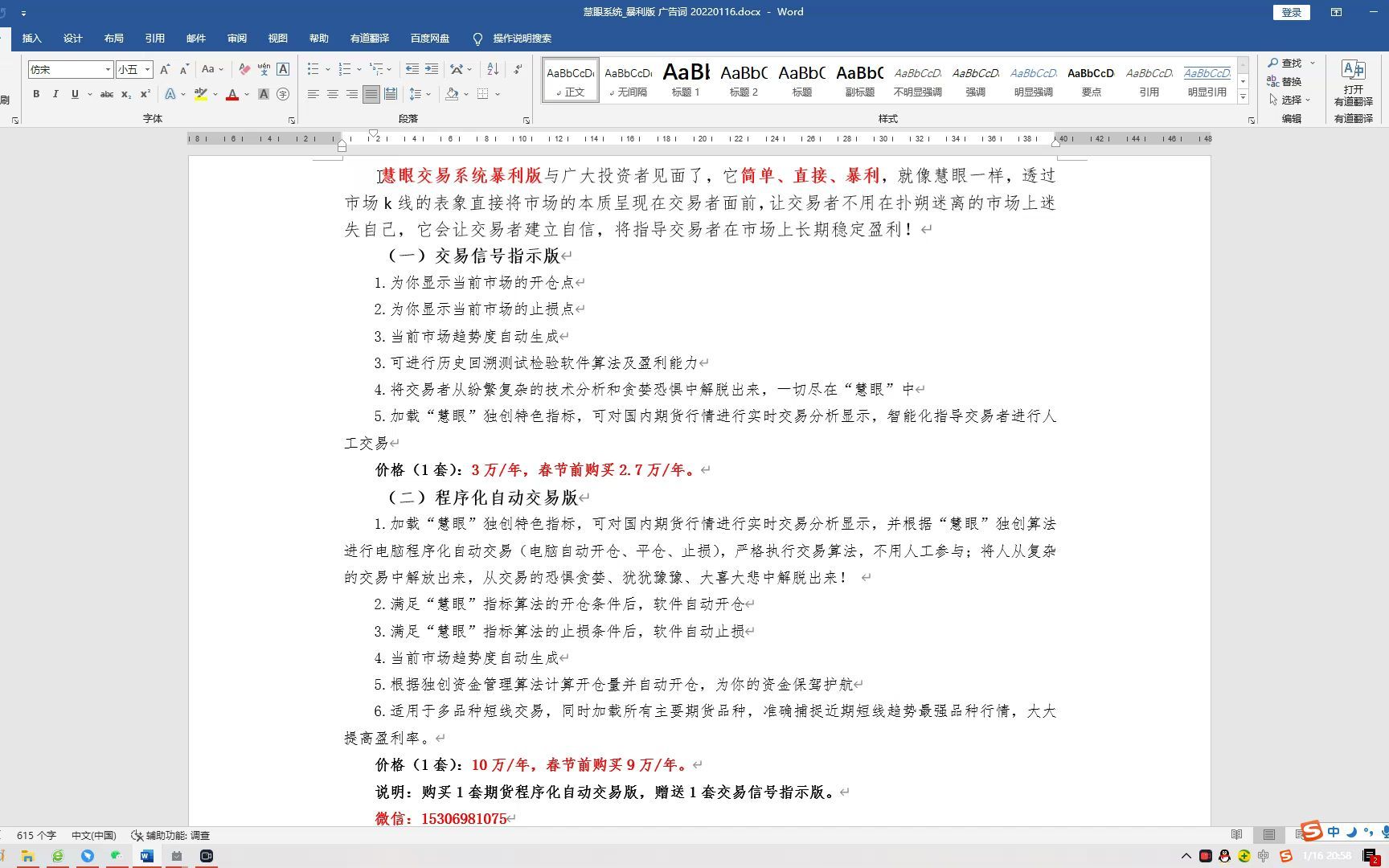Toggle italic formatting

pyautogui.click(x=55, y=94)
